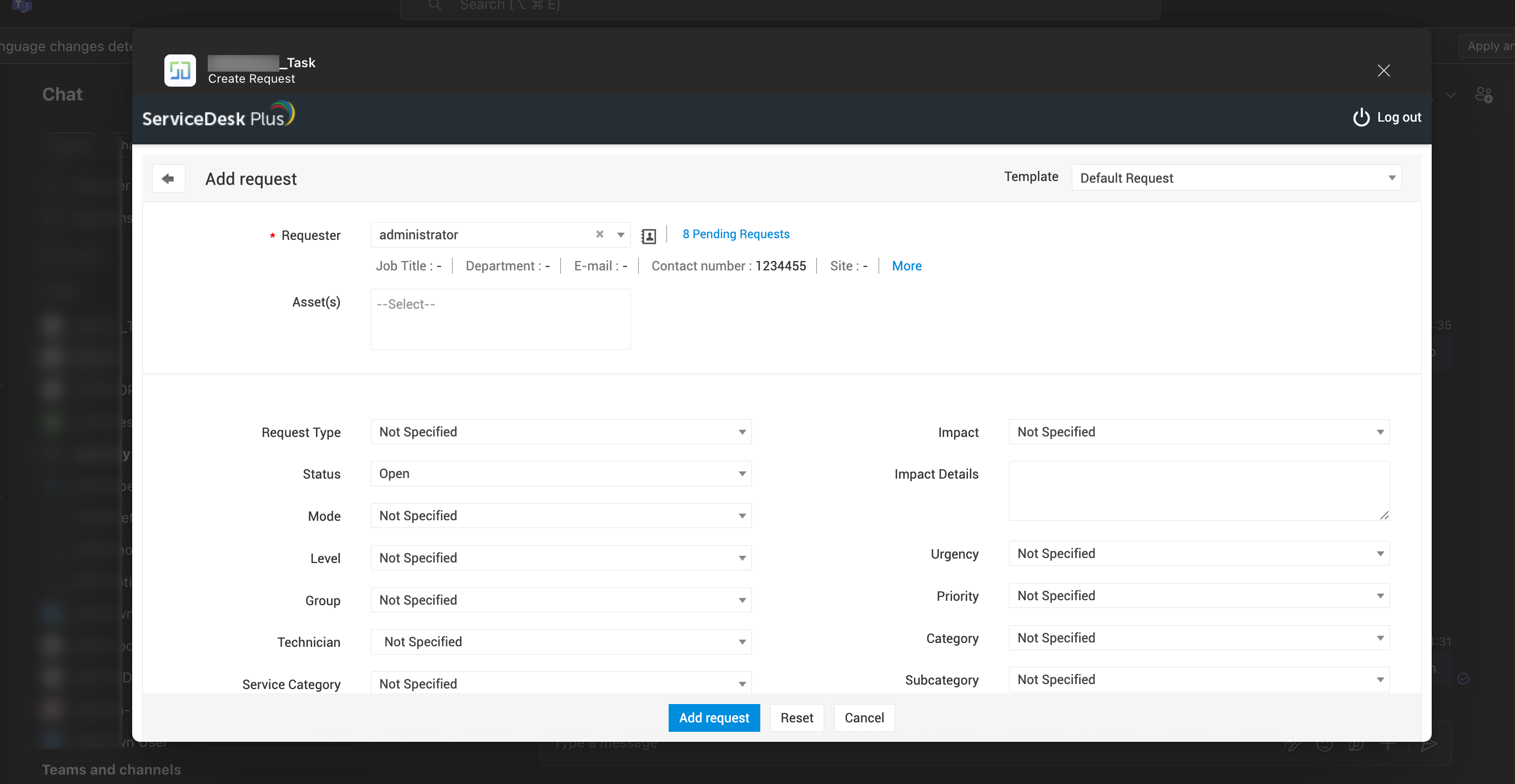The image size is (1515, 784).
Task: Open requester contact card lookup icon
Action: 648,236
